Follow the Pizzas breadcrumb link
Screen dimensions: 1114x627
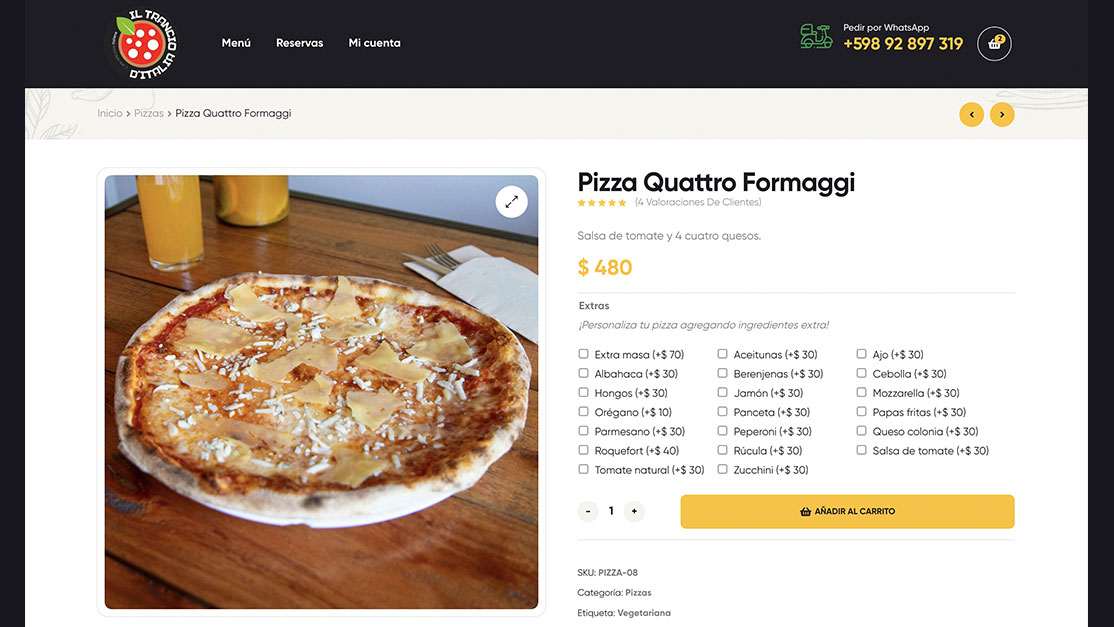pos(148,113)
